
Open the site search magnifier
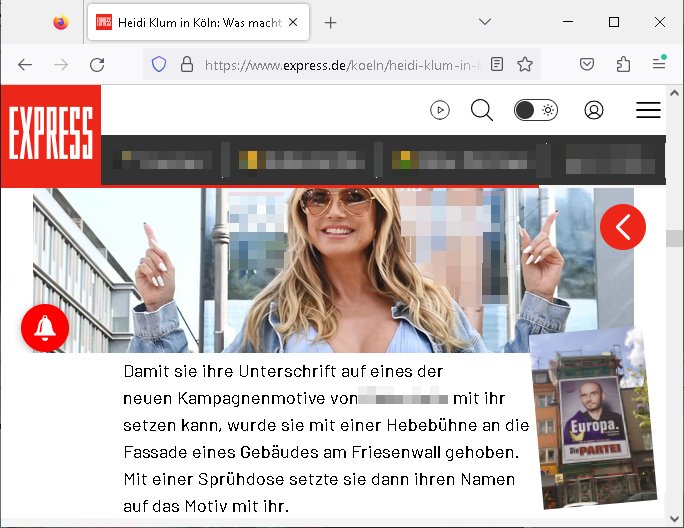pyautogui.click(x=482, y=110)
